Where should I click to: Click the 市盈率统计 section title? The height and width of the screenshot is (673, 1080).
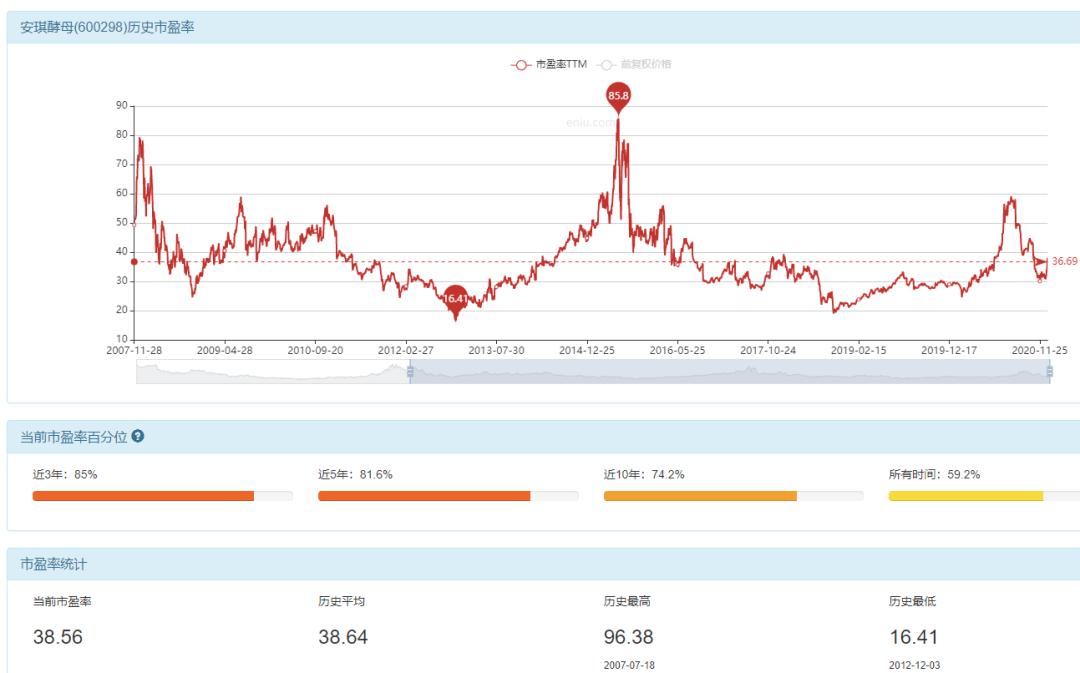click(x=54, y=564)
